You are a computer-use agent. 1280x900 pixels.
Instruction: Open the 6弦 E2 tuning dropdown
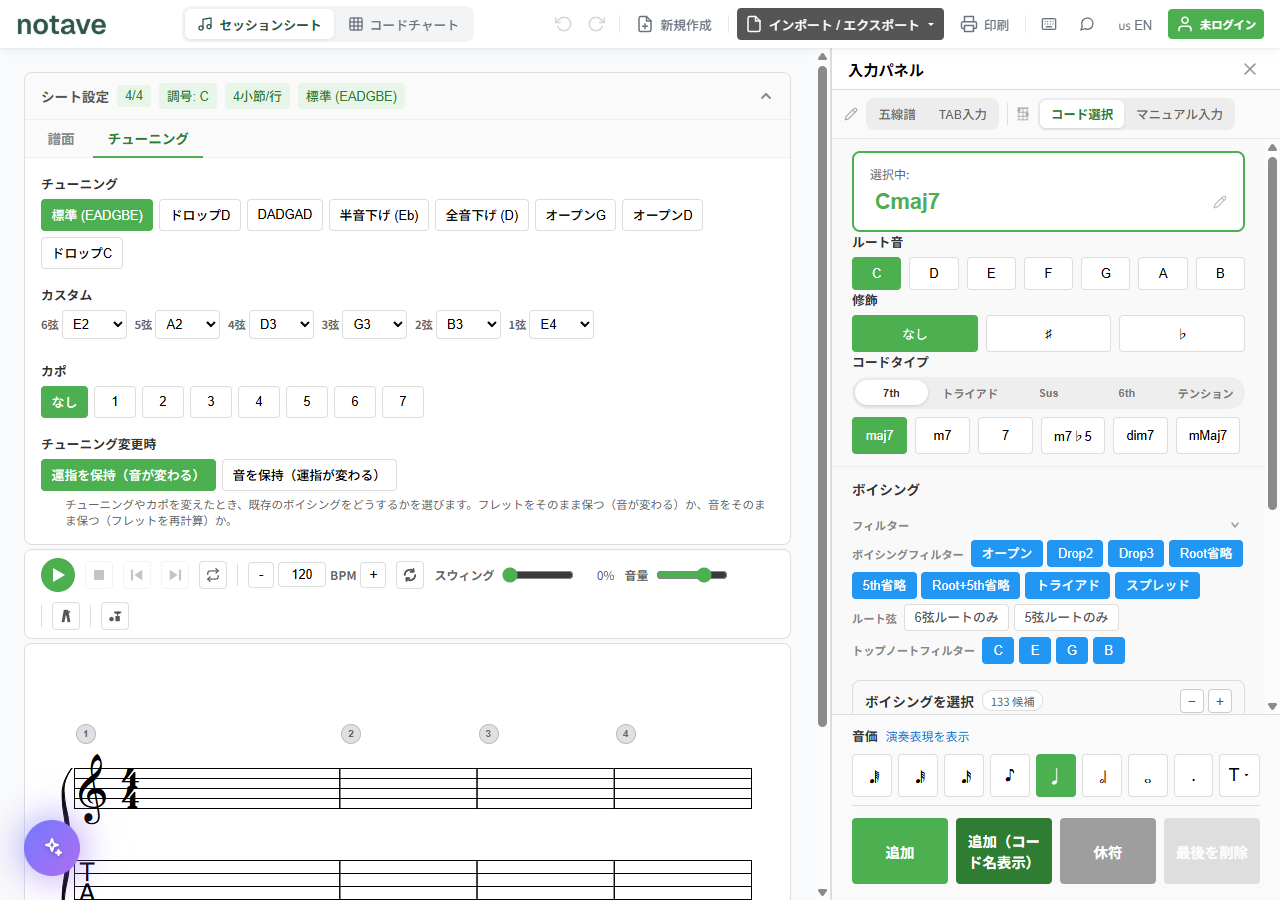95,325
